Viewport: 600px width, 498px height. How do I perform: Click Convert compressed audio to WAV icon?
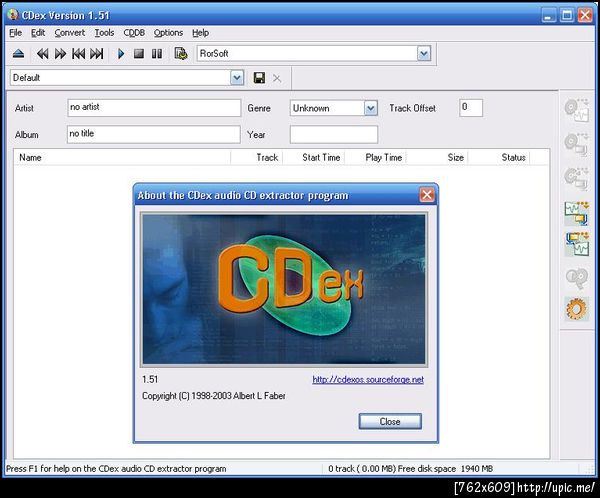point(577,244)
